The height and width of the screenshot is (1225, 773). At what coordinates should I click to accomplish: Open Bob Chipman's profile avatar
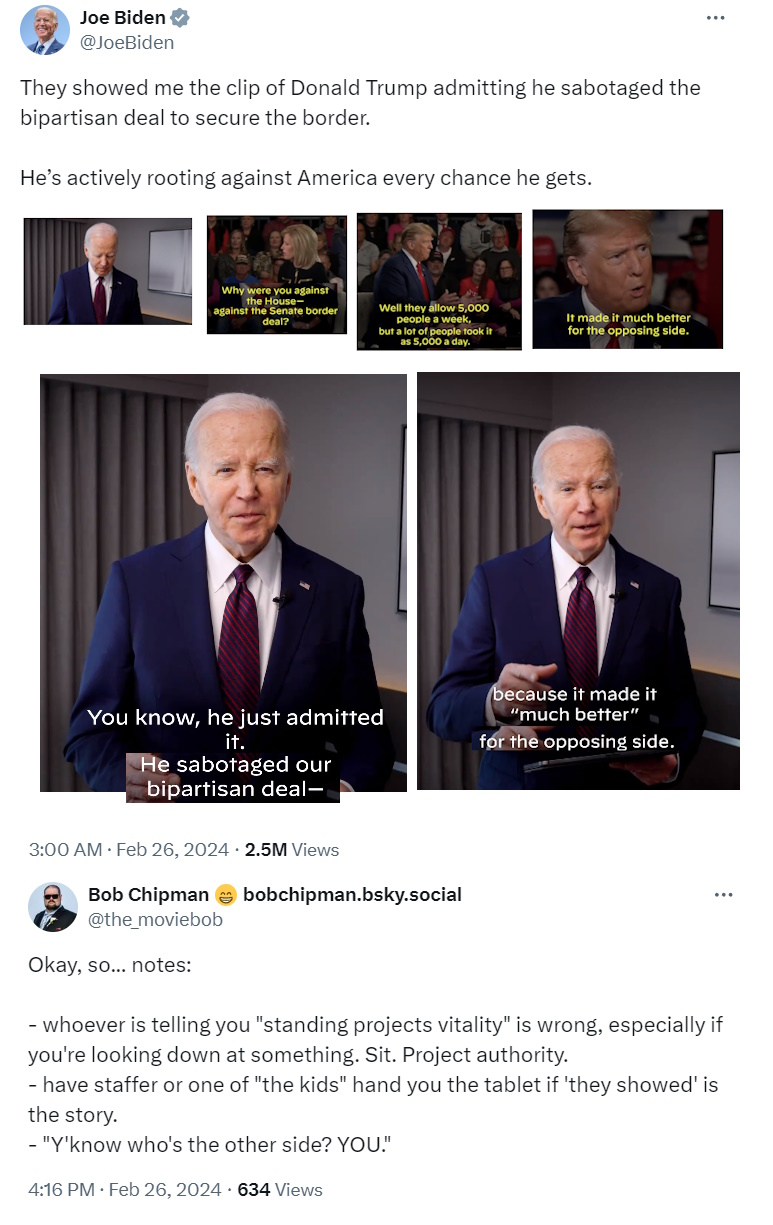pos(53,907)
